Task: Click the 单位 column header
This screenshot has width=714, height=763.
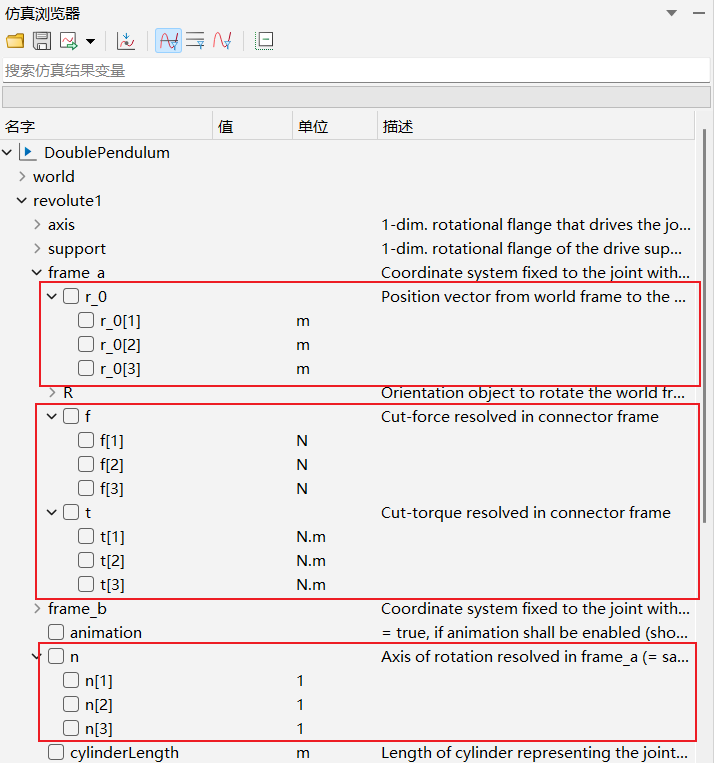Action: pyautogui.click(x=313, y=127)
